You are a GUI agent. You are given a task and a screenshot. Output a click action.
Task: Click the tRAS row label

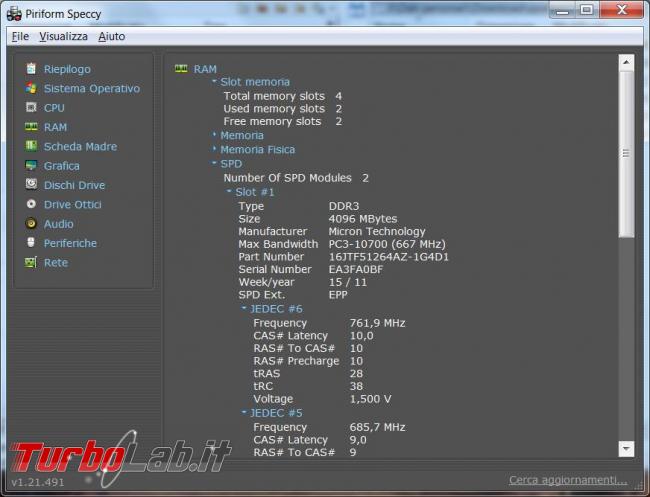[267, 373]
